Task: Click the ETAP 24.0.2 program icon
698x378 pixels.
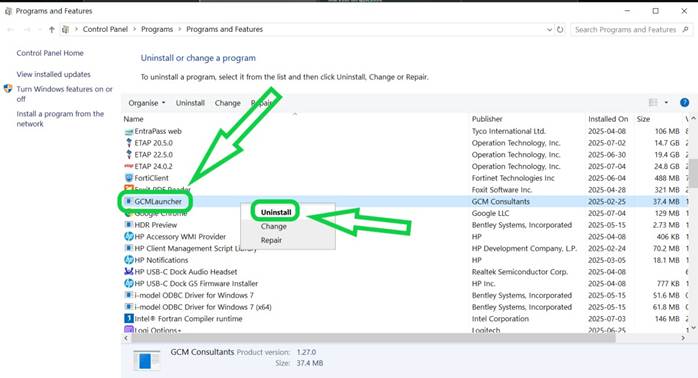Action: tap(129, 166)
